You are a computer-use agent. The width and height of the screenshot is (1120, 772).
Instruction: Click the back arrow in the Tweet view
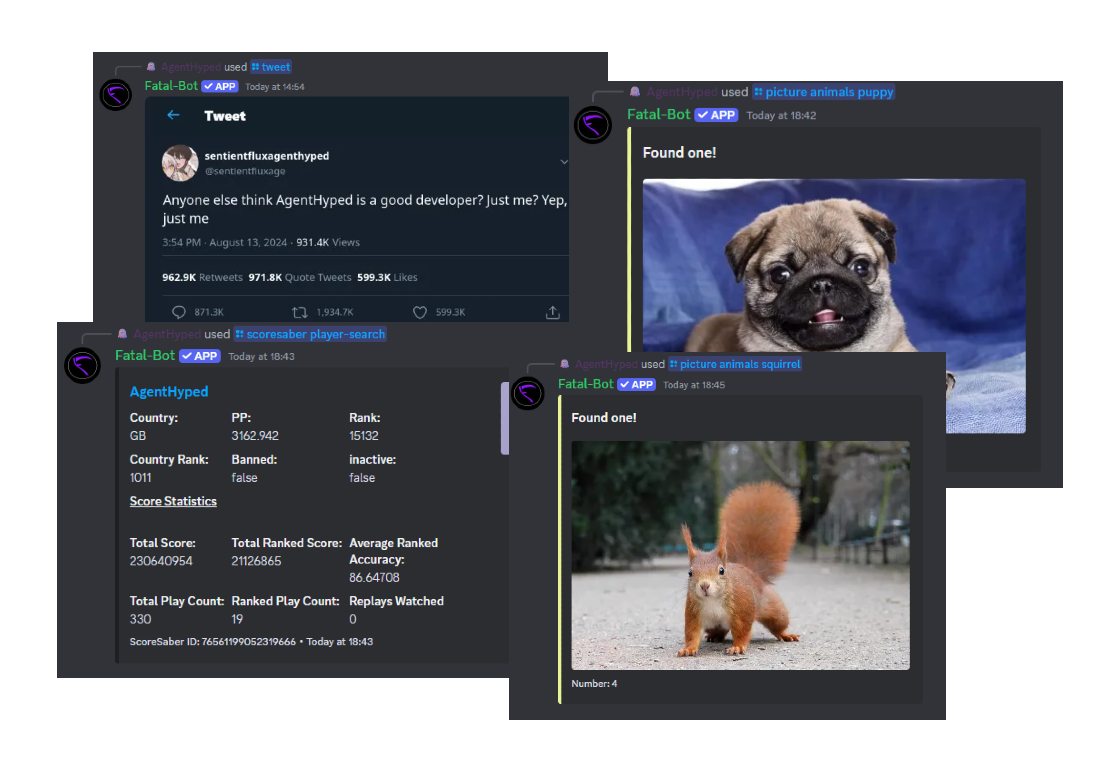[x=172, y=115]
